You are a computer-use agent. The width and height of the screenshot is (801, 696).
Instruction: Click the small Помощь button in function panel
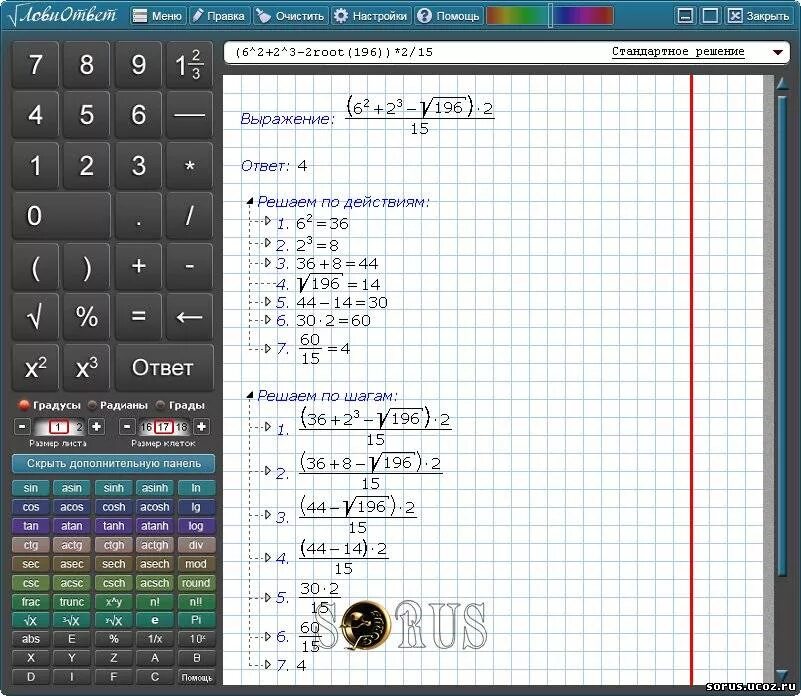pyautogui.click(x=196, y=677)
